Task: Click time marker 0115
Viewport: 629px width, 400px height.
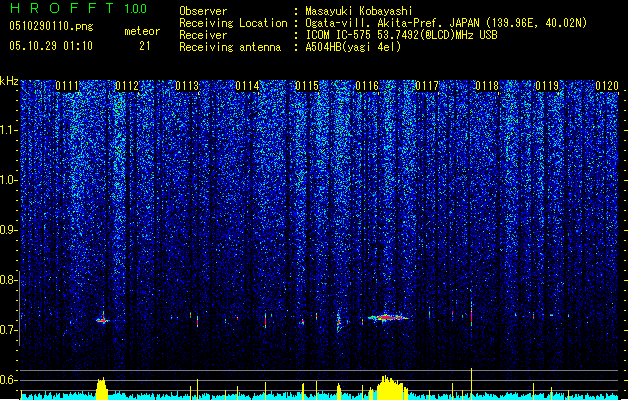Action: point(307,86)
